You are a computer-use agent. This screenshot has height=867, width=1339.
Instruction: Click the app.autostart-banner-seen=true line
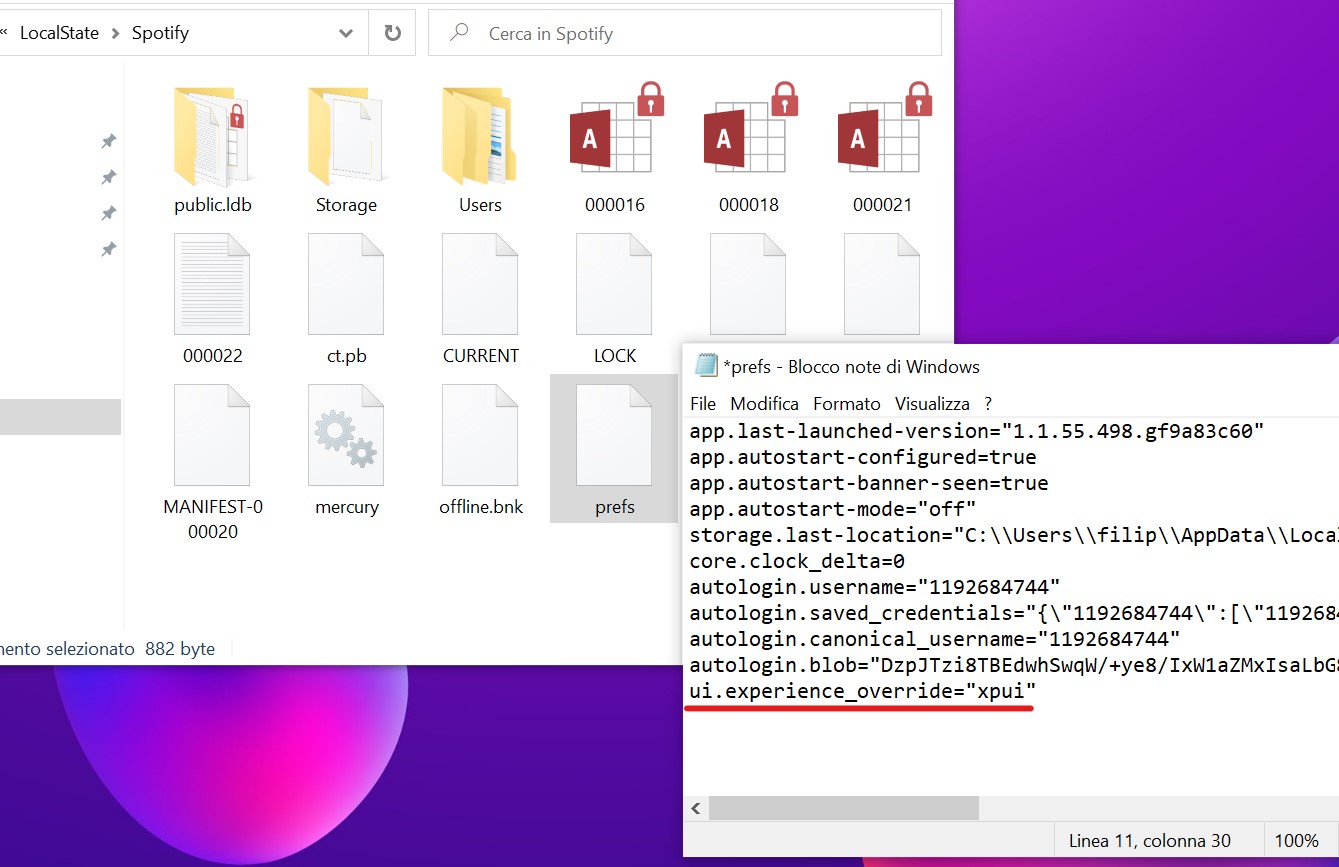[869, 483]
